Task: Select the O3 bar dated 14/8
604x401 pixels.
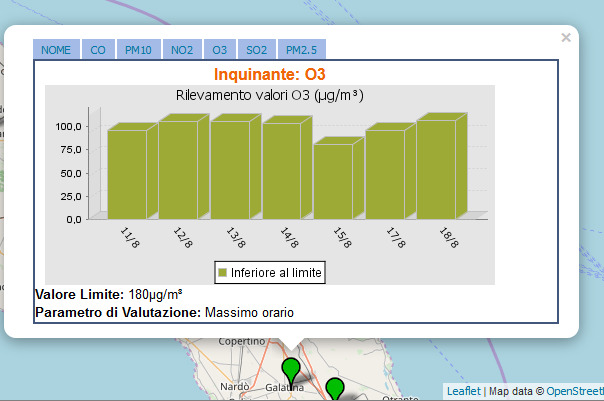Action: [281, 169]
